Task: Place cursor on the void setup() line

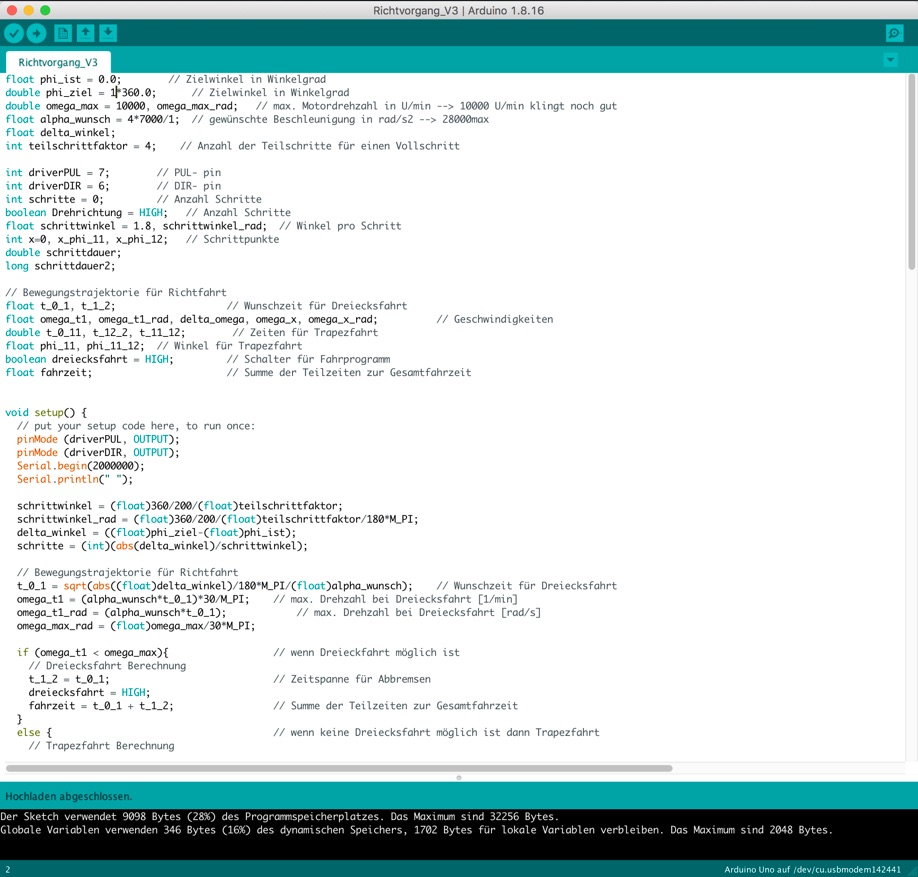Action: click(x=47, y=412)
